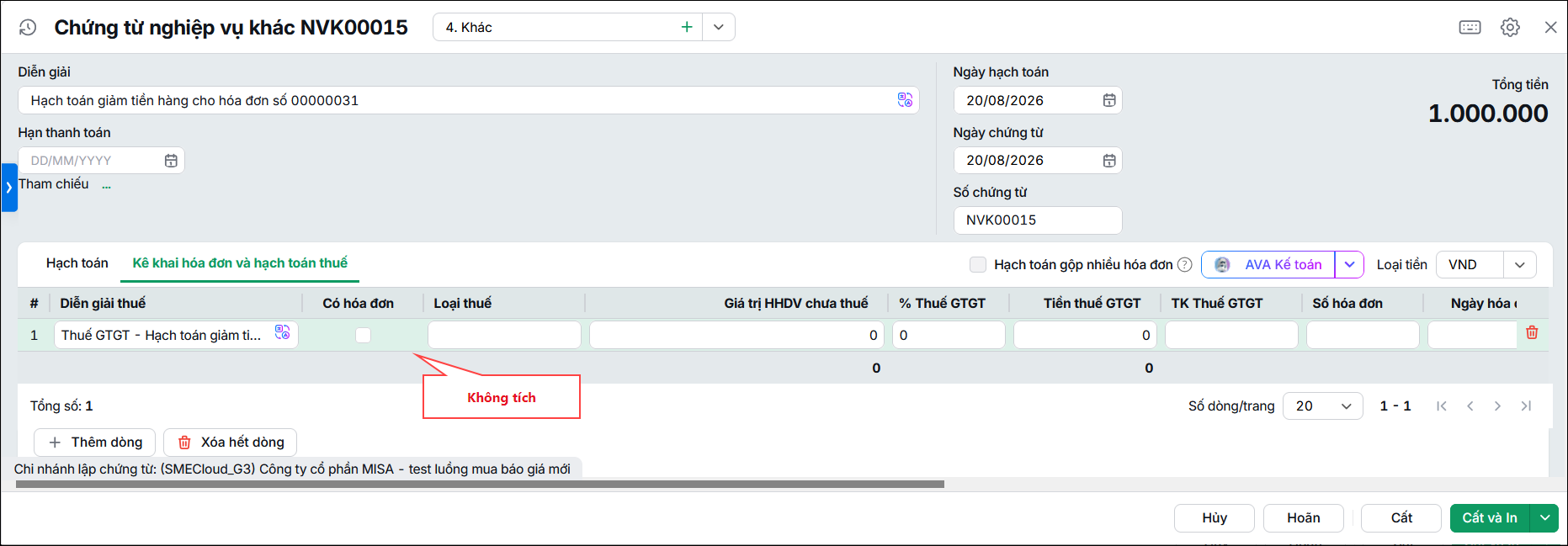Delete row 1 with the red trash icon
1568x546 pixels.
(x=1532, y=332)
